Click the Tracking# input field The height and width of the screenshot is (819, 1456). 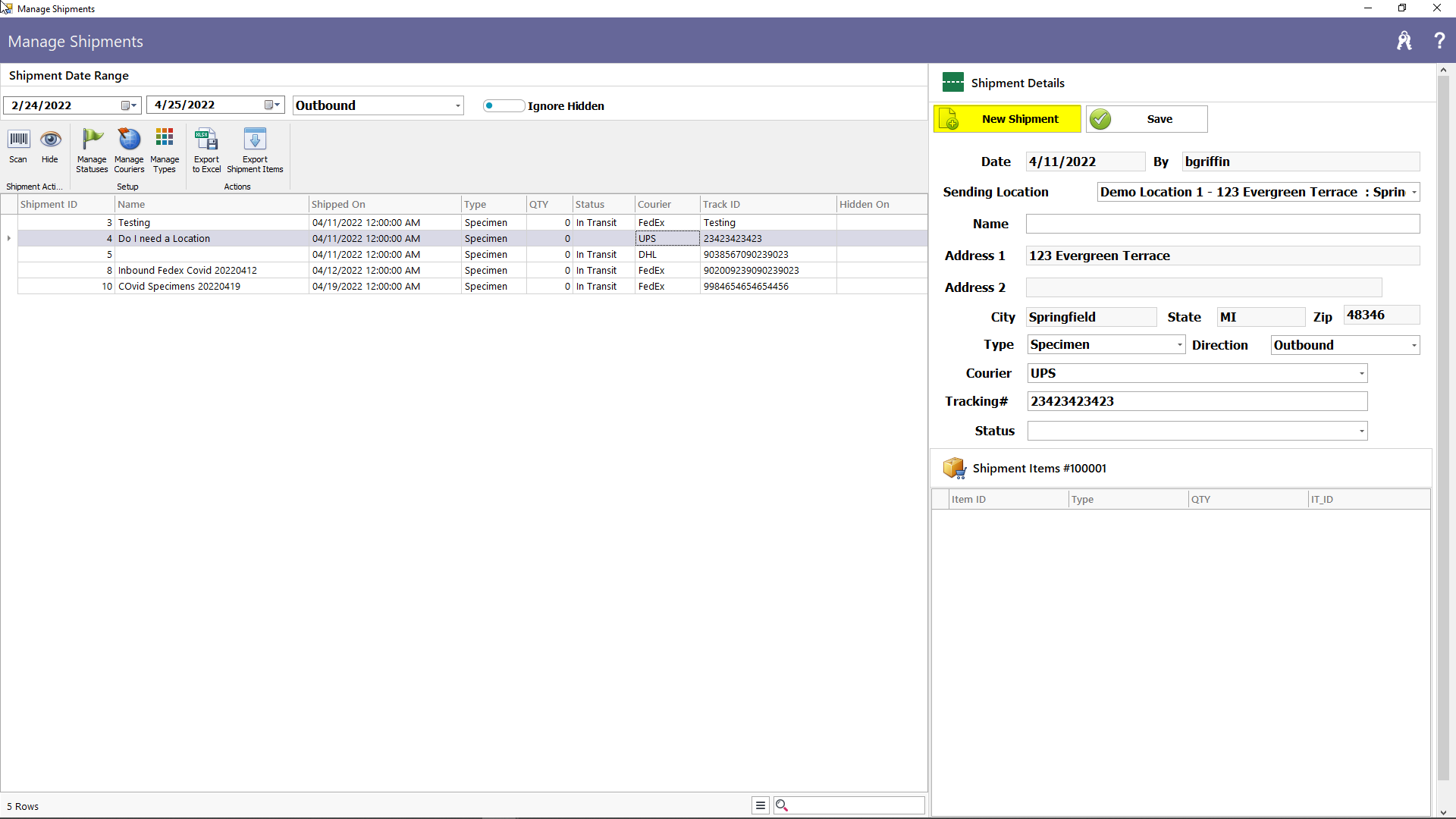pos(1198,401)
